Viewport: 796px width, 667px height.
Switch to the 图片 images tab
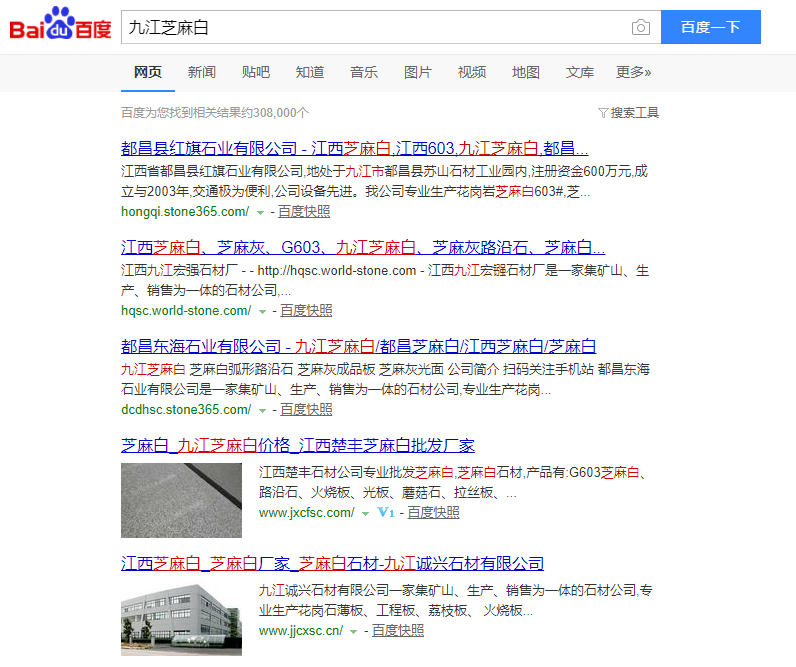pos(417,72)
